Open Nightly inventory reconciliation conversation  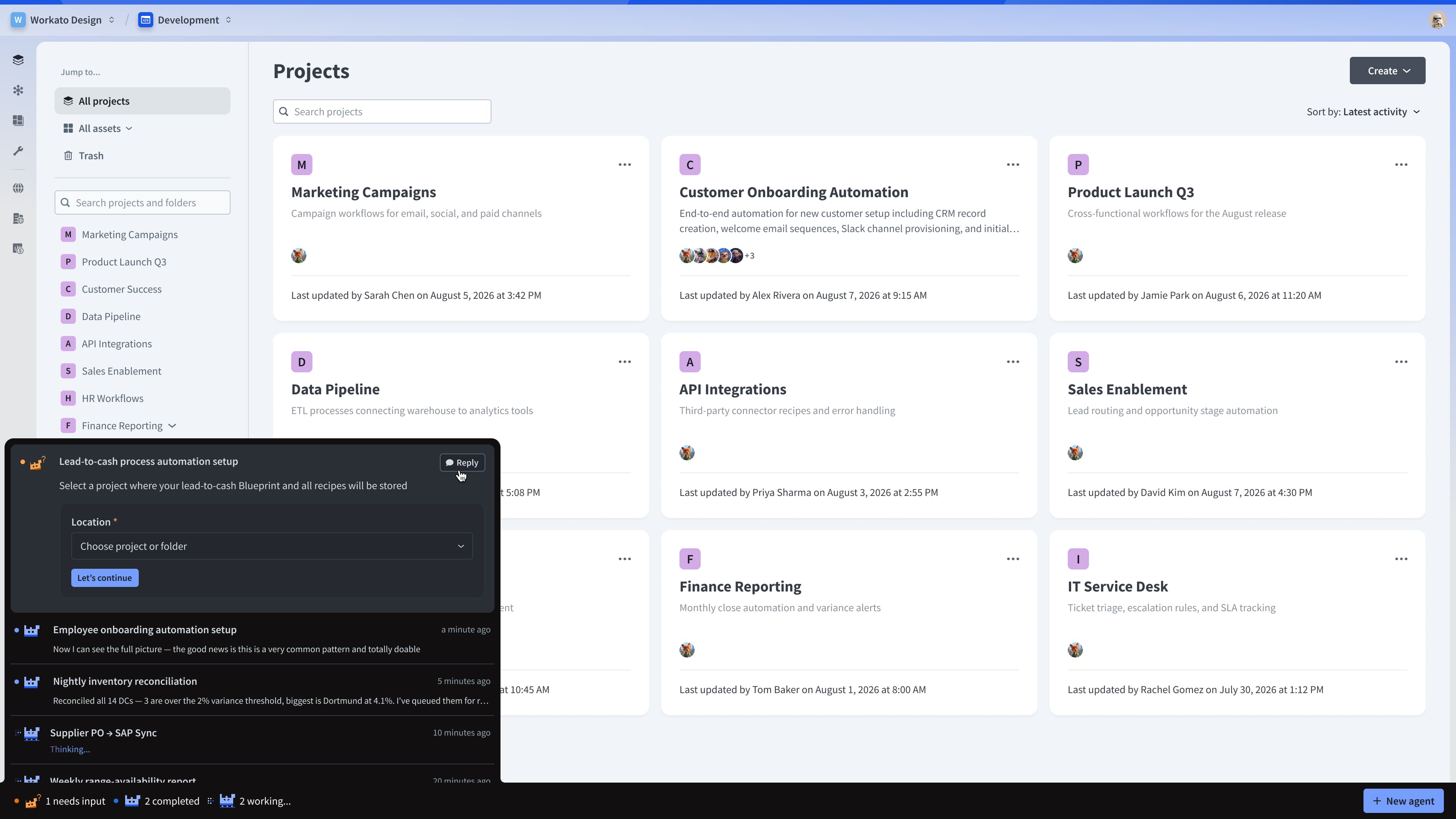(x=253, y=690)
